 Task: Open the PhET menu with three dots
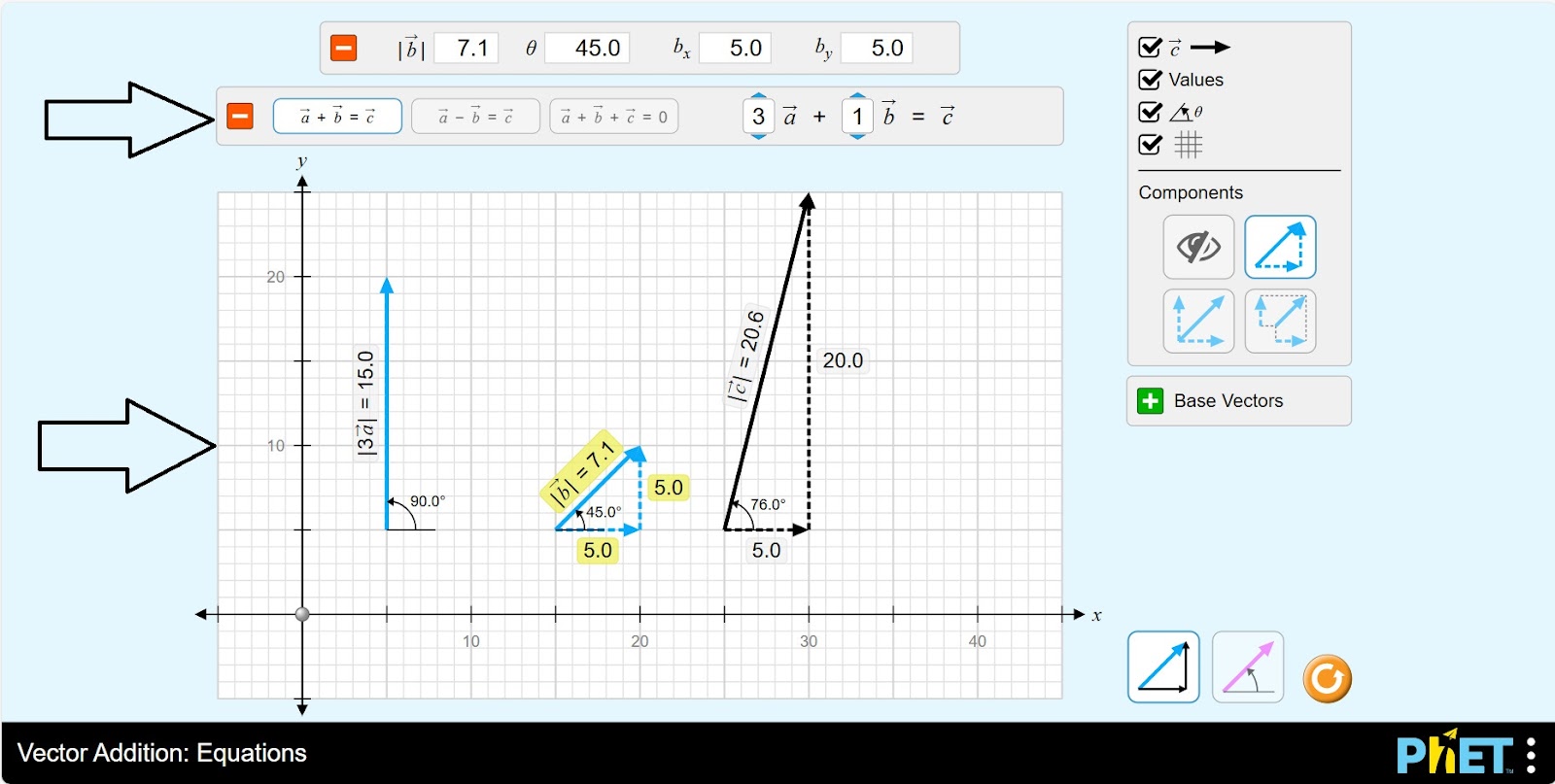(1531, 755)
